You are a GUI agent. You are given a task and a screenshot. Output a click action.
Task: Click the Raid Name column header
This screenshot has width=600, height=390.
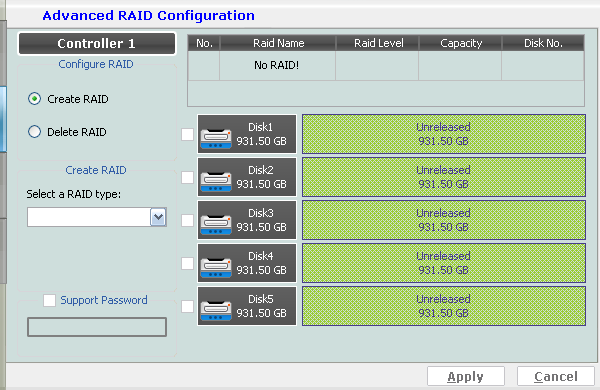pos(278,43)
